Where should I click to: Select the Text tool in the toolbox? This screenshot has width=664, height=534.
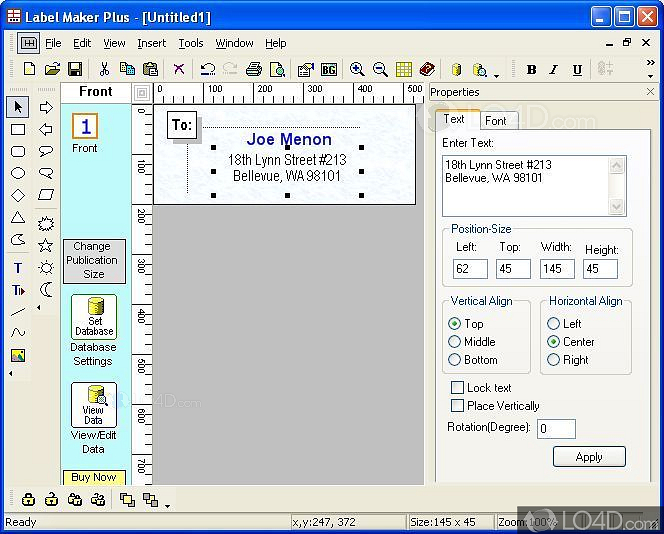[18, 268]
